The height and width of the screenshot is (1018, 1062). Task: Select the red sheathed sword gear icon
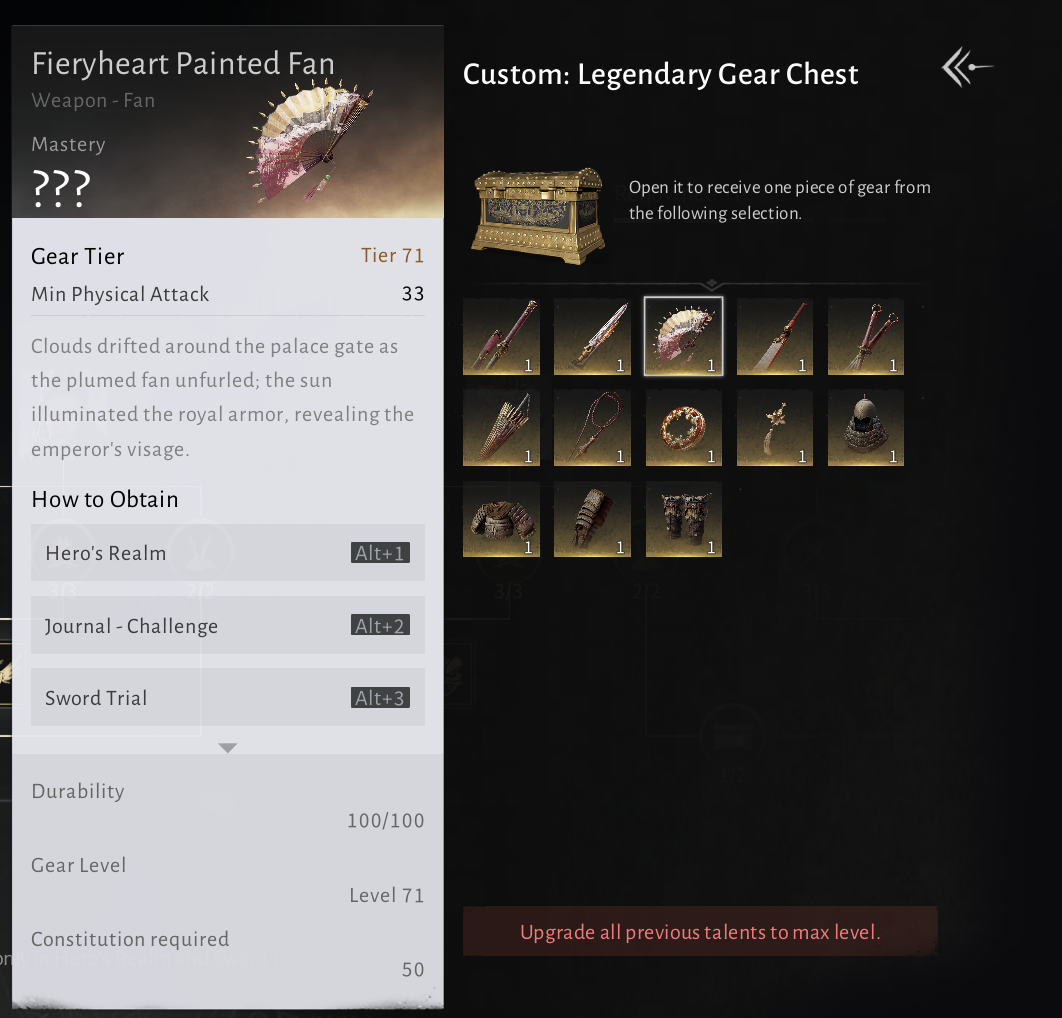point(501,337)
